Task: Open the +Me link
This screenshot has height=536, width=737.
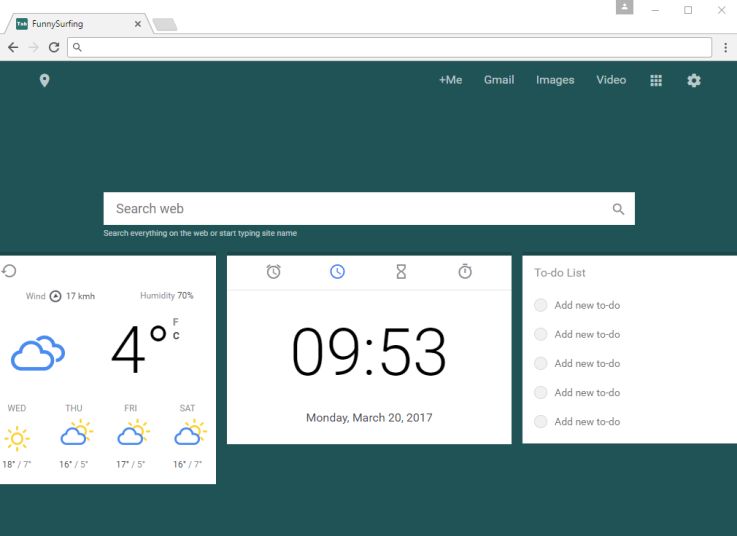Action: point(450,80)
